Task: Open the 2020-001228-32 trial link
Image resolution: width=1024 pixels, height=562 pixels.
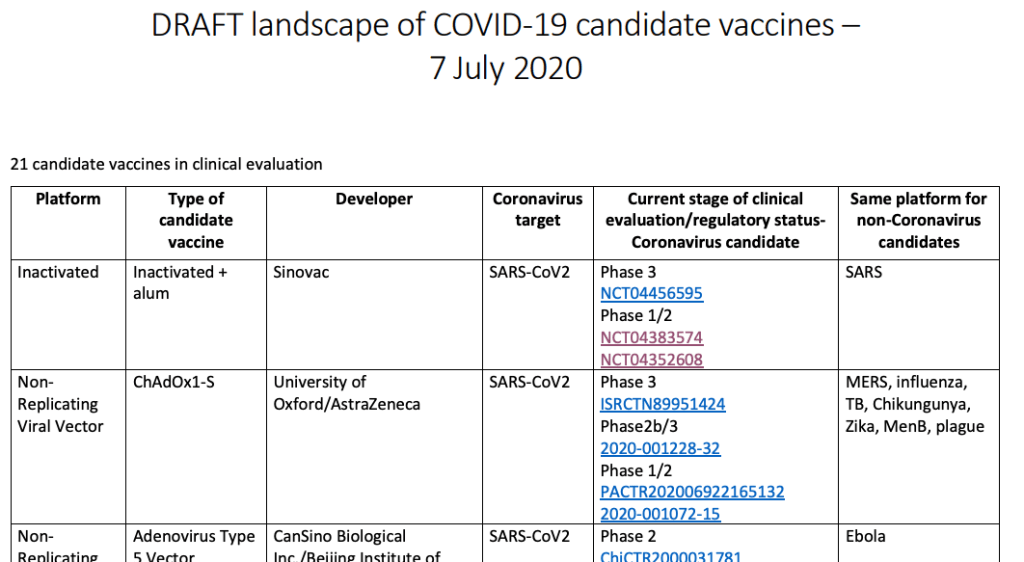Action: [x=660, y=448]
